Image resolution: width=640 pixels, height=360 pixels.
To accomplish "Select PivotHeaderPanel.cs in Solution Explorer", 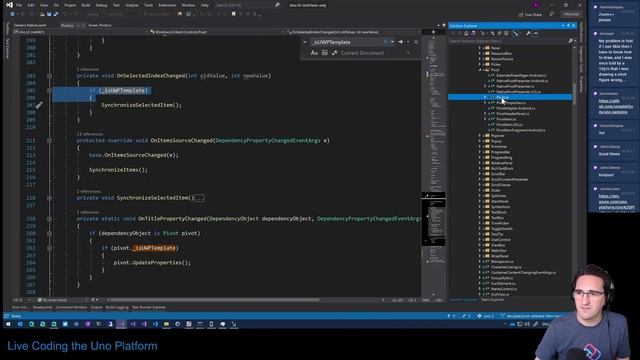I will pyautogui.click(x=513, y=114).
